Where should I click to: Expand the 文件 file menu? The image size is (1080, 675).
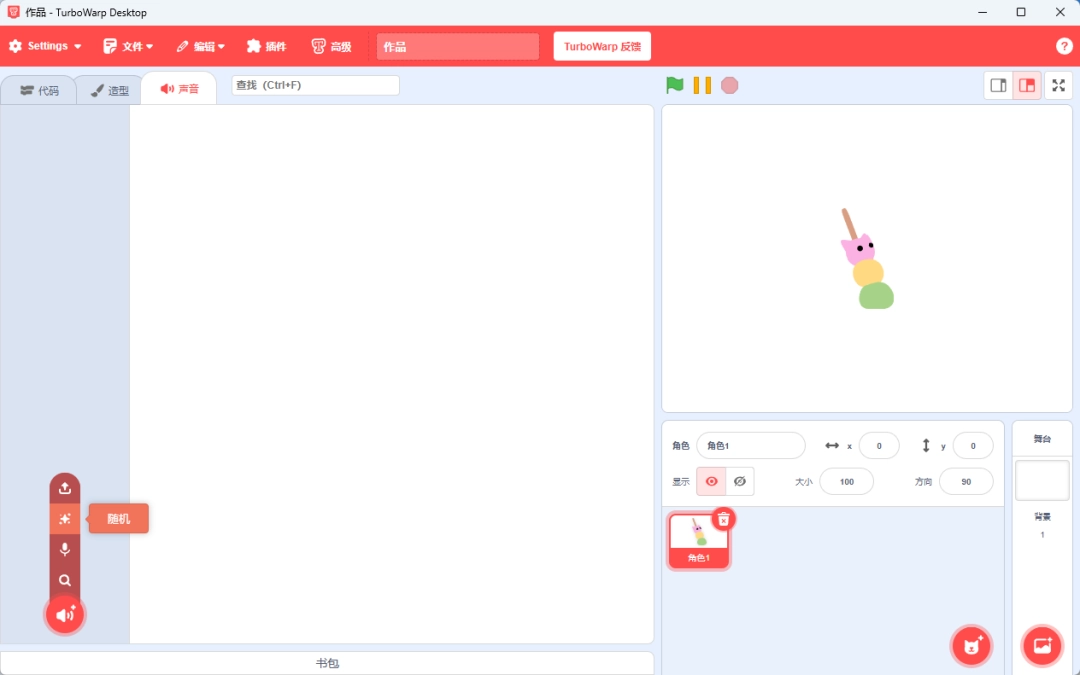click(129, 46)
